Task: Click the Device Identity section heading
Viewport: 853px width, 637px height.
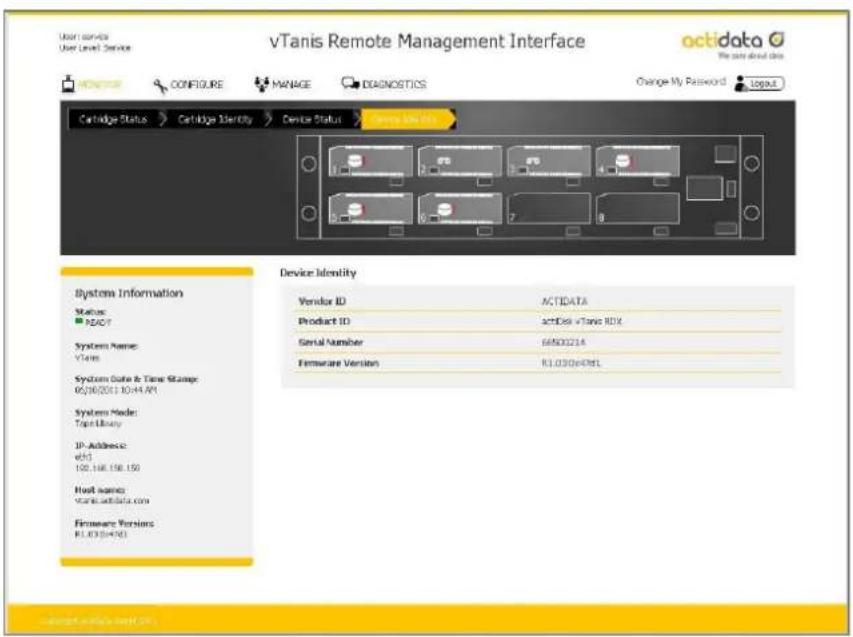Action: coord(318,273)
